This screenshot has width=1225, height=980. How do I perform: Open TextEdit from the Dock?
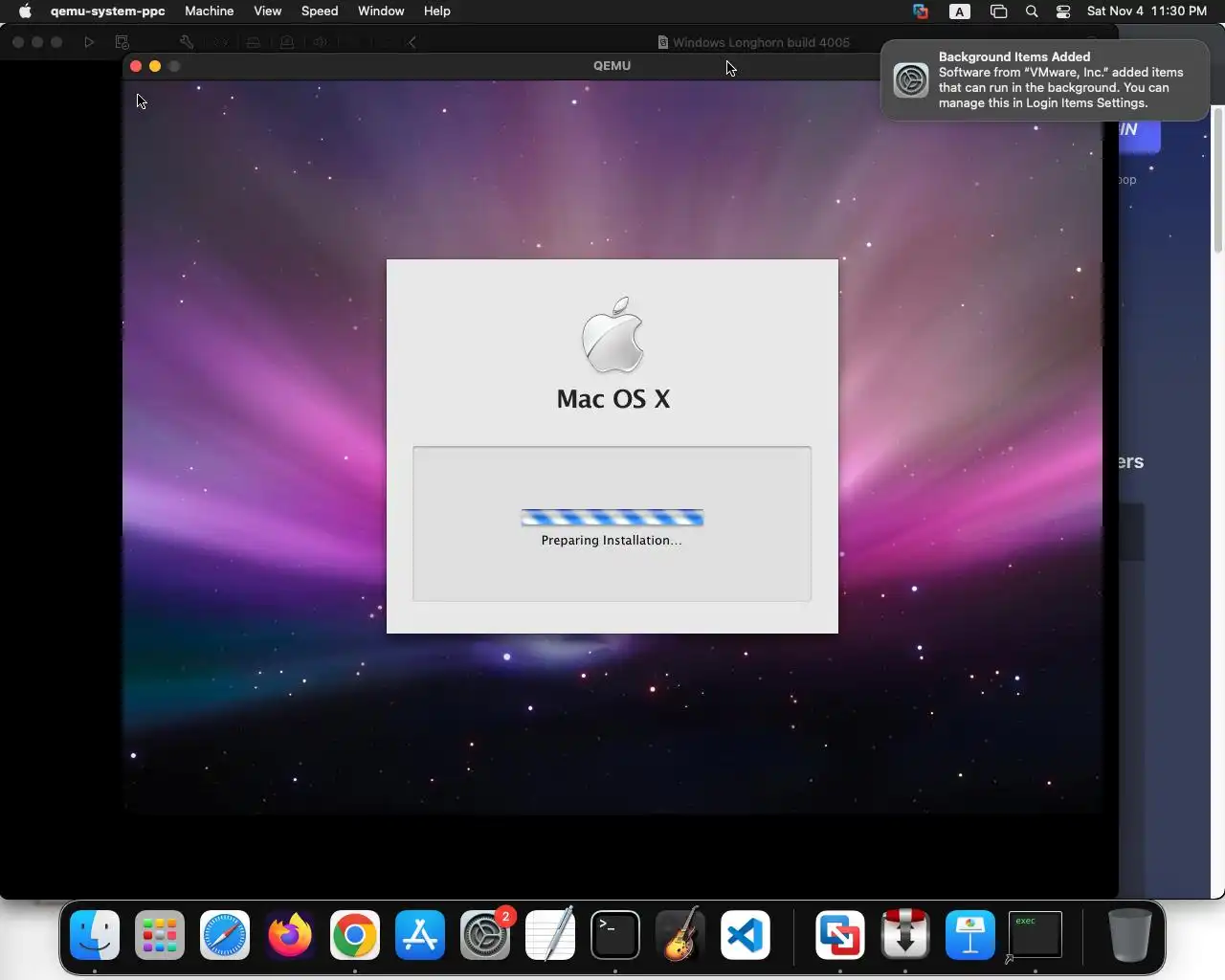pyautogui.click(x=550, y=935)
